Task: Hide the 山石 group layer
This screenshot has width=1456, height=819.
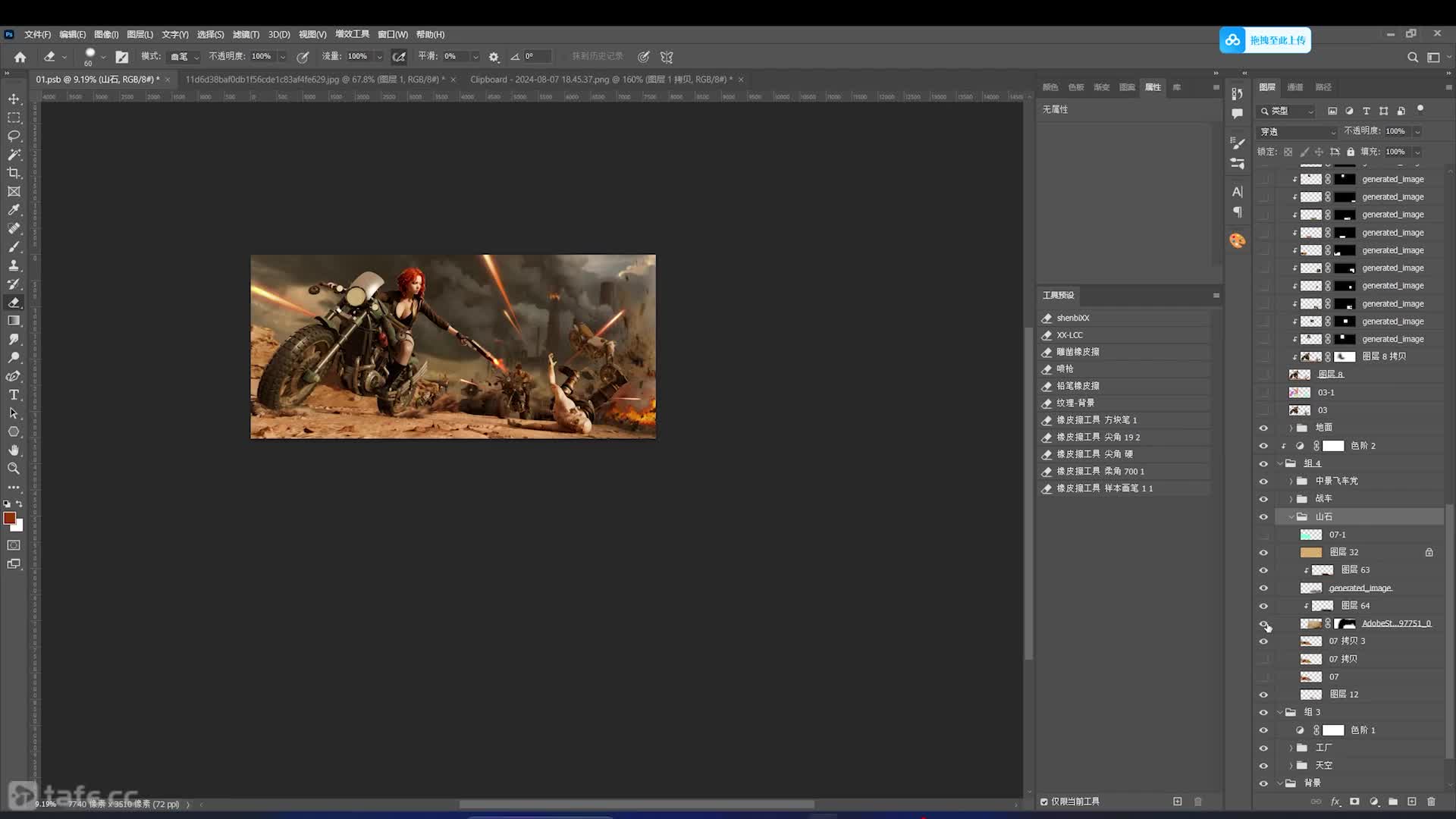Action: (x=1263, y=517)
